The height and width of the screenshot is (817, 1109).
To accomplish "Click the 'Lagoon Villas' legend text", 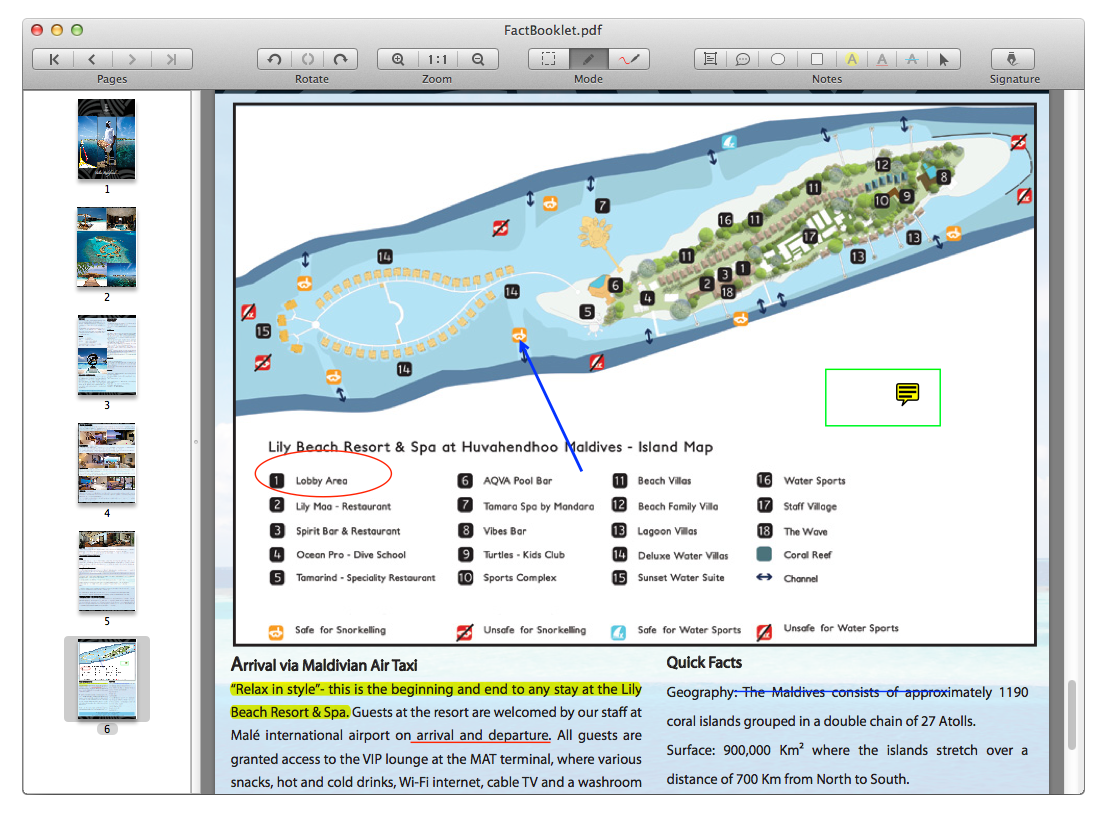I will (x=668, y=531).
